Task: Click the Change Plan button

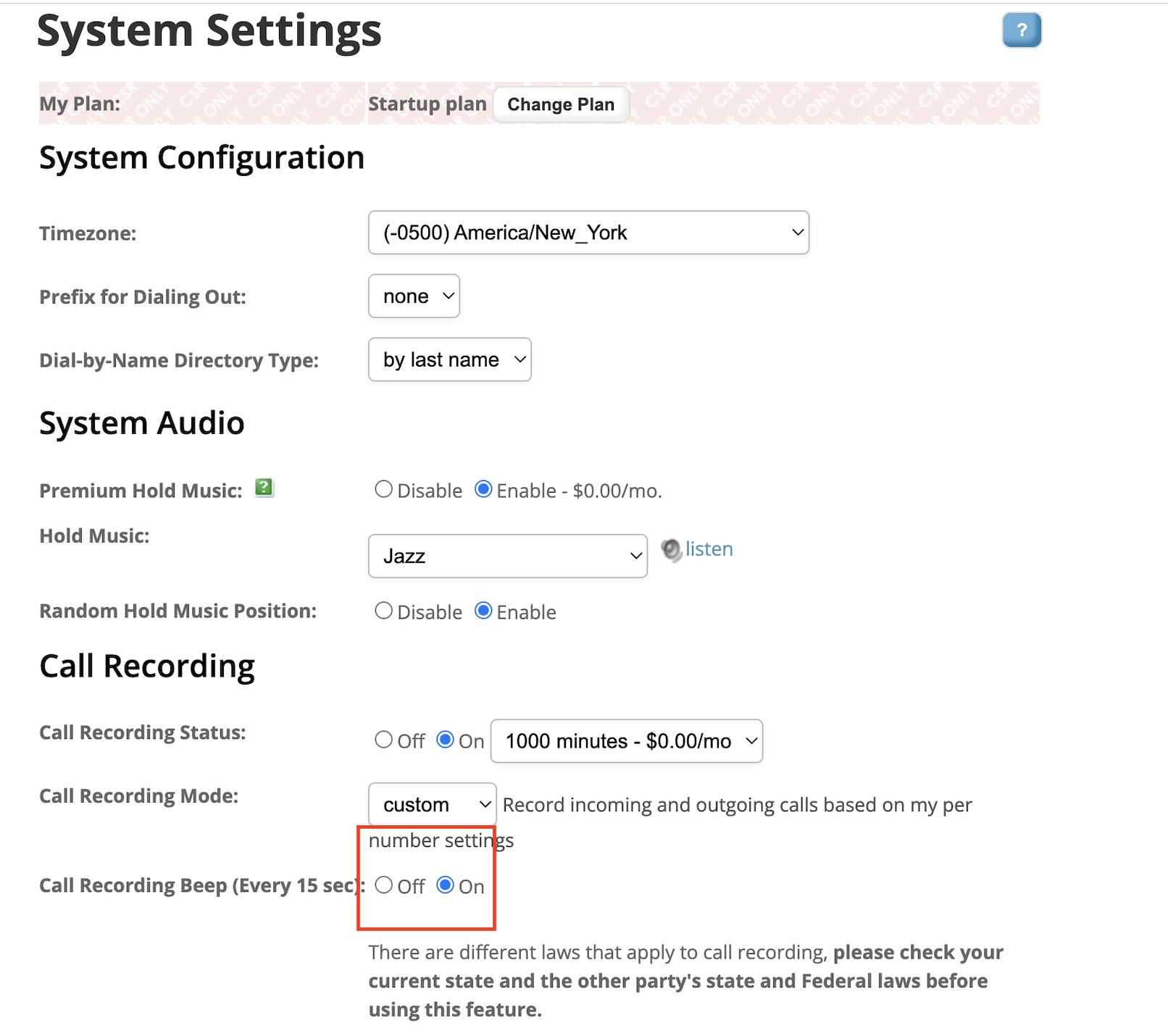Action: click(560, 104)
